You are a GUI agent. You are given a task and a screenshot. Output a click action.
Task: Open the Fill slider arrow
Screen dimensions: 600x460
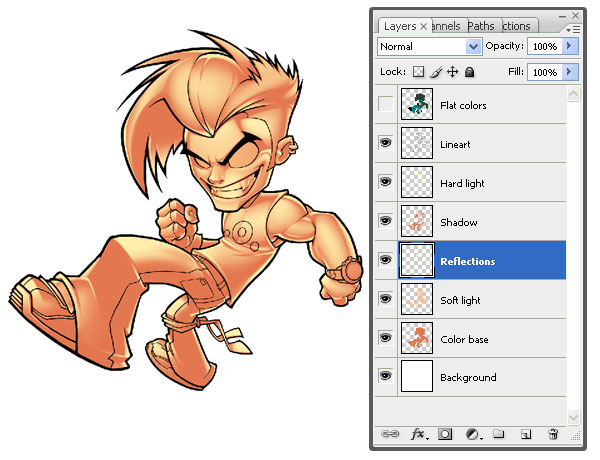(x=569, y=72)
